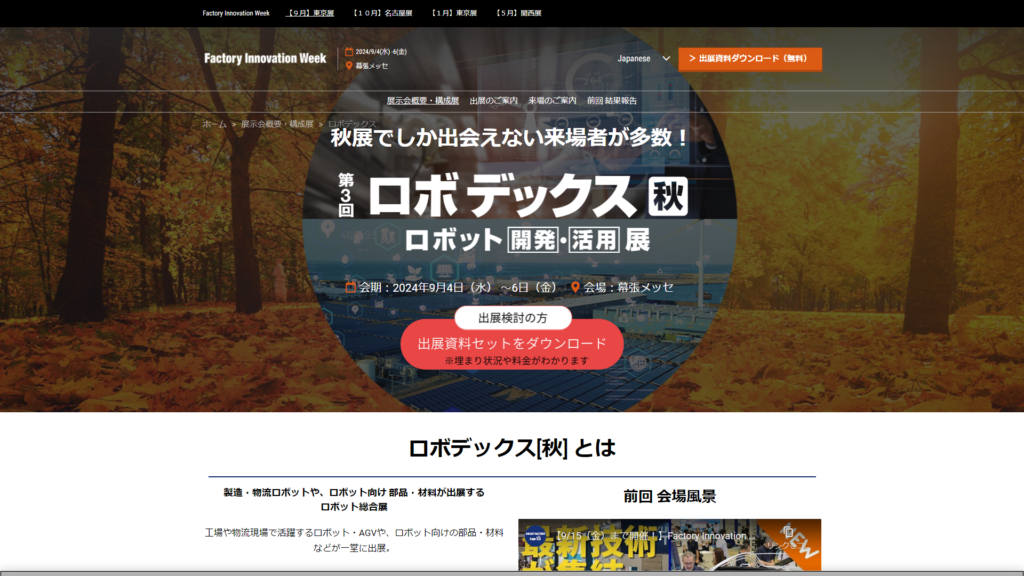Click the Factory Innovation Week header logo

(x=264, y=58)
